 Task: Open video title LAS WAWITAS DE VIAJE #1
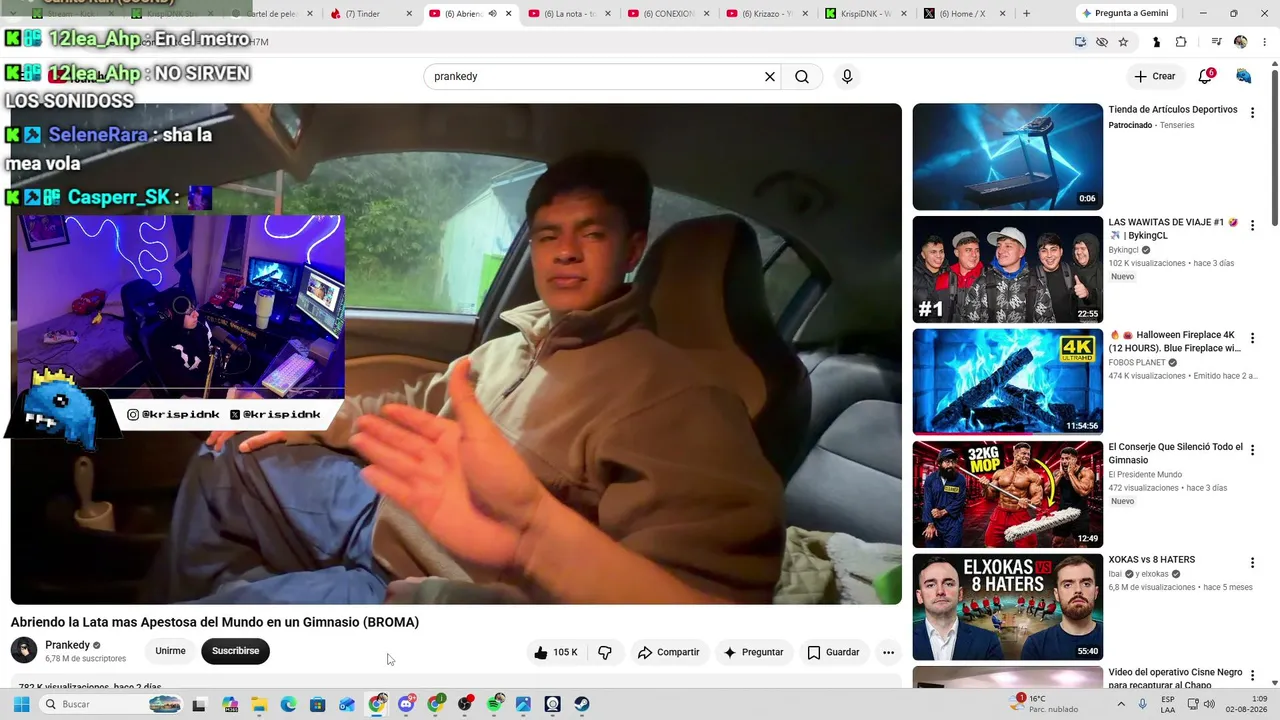(1173, 229)
